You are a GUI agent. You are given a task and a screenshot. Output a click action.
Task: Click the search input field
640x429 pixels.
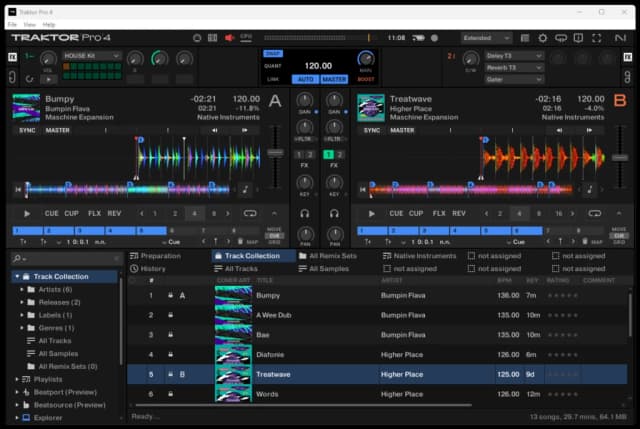(x=69, y=258)
